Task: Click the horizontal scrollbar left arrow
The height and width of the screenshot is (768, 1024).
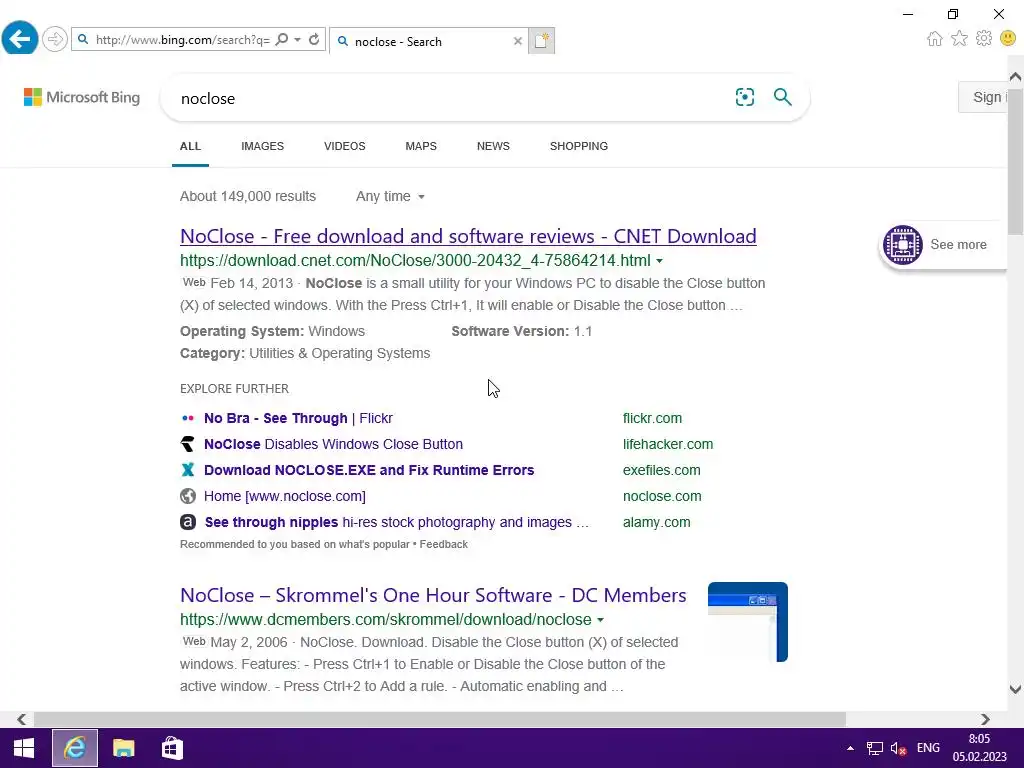Action: click(x=22, y=719)
